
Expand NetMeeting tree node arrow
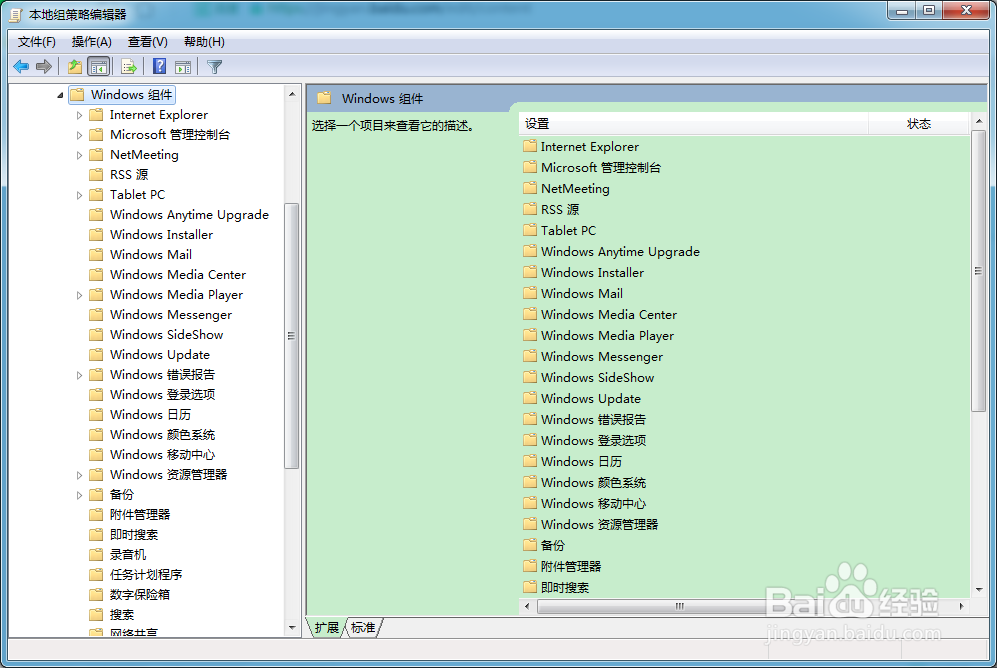[79, 156]
